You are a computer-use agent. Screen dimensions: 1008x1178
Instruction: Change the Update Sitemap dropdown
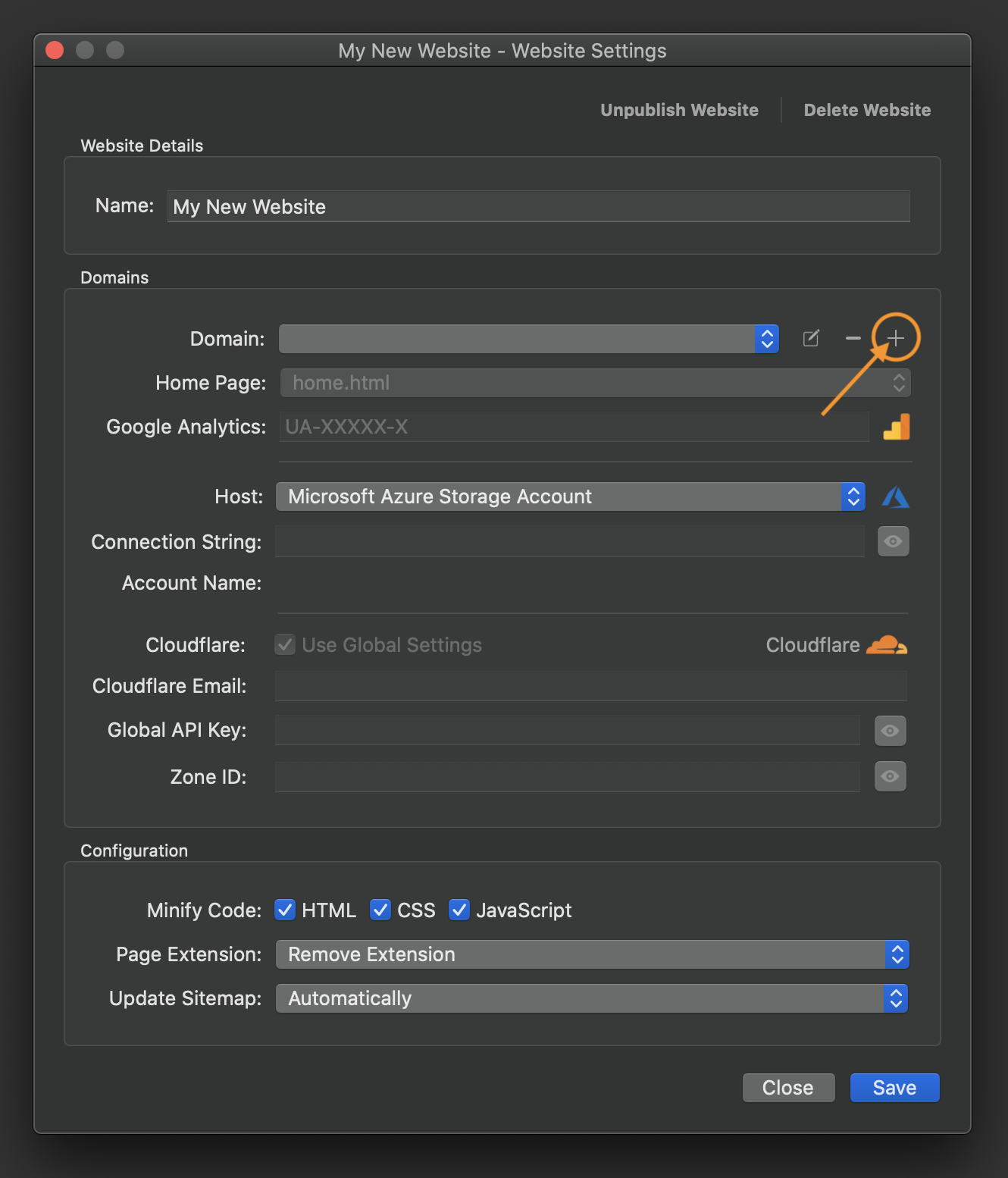[591, 998]
